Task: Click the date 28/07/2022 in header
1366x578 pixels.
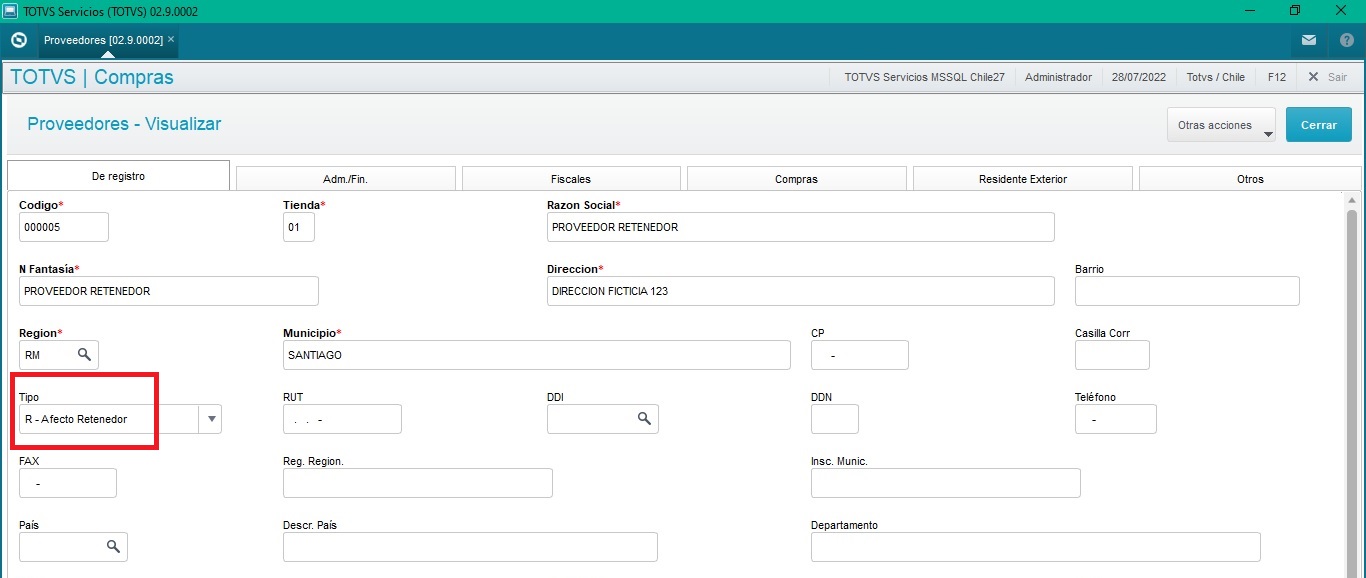Action: [1138, 77]
